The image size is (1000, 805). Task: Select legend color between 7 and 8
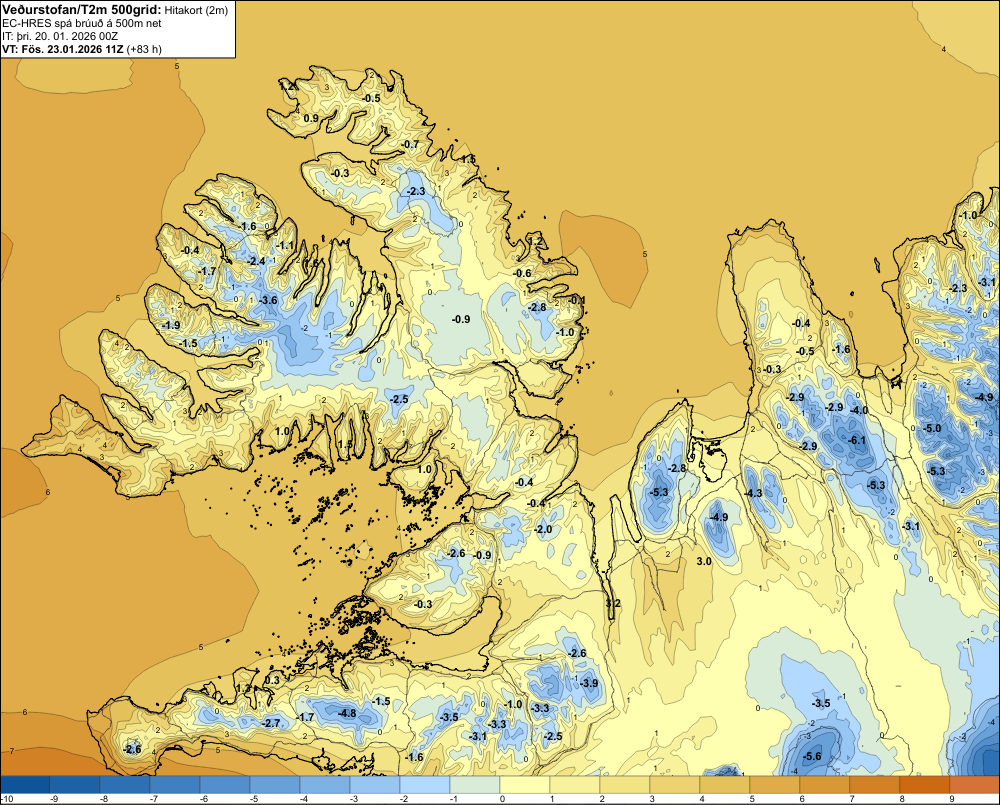click(875, 784)
